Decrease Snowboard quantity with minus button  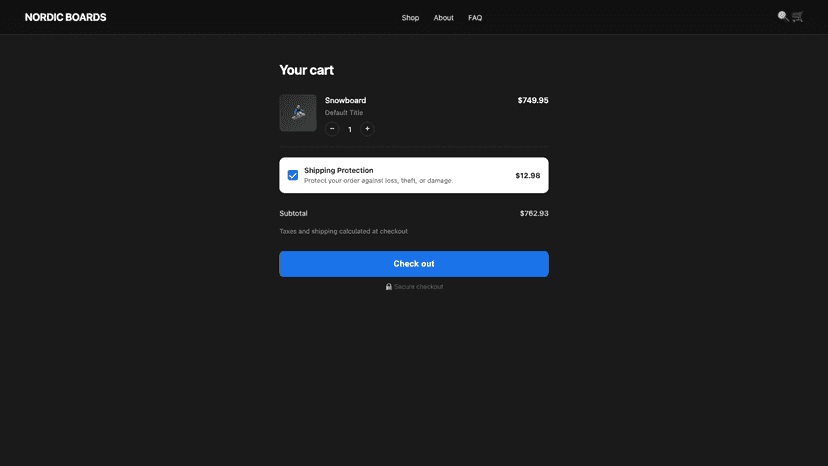(332, 129)
